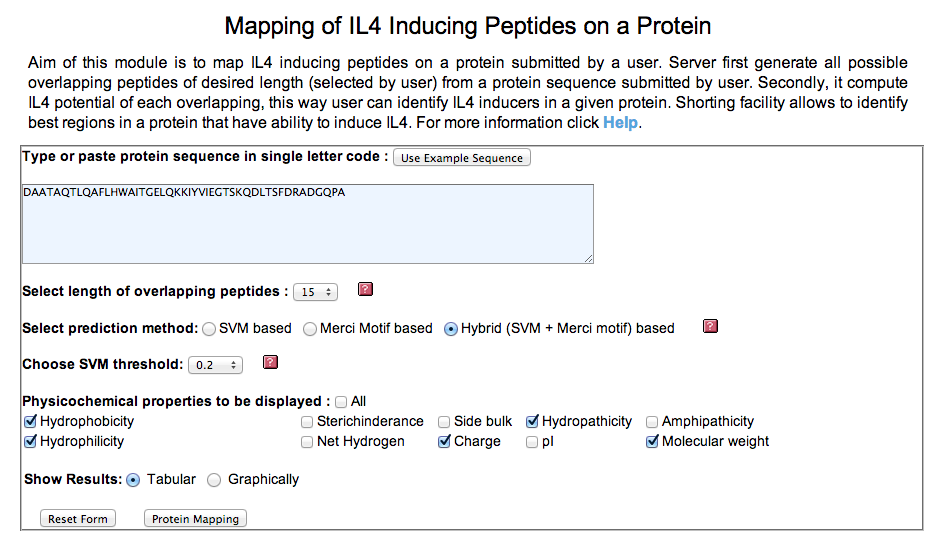
Task: Enable the Sterichinderance checkbox
Action: (x=307, y=421)
